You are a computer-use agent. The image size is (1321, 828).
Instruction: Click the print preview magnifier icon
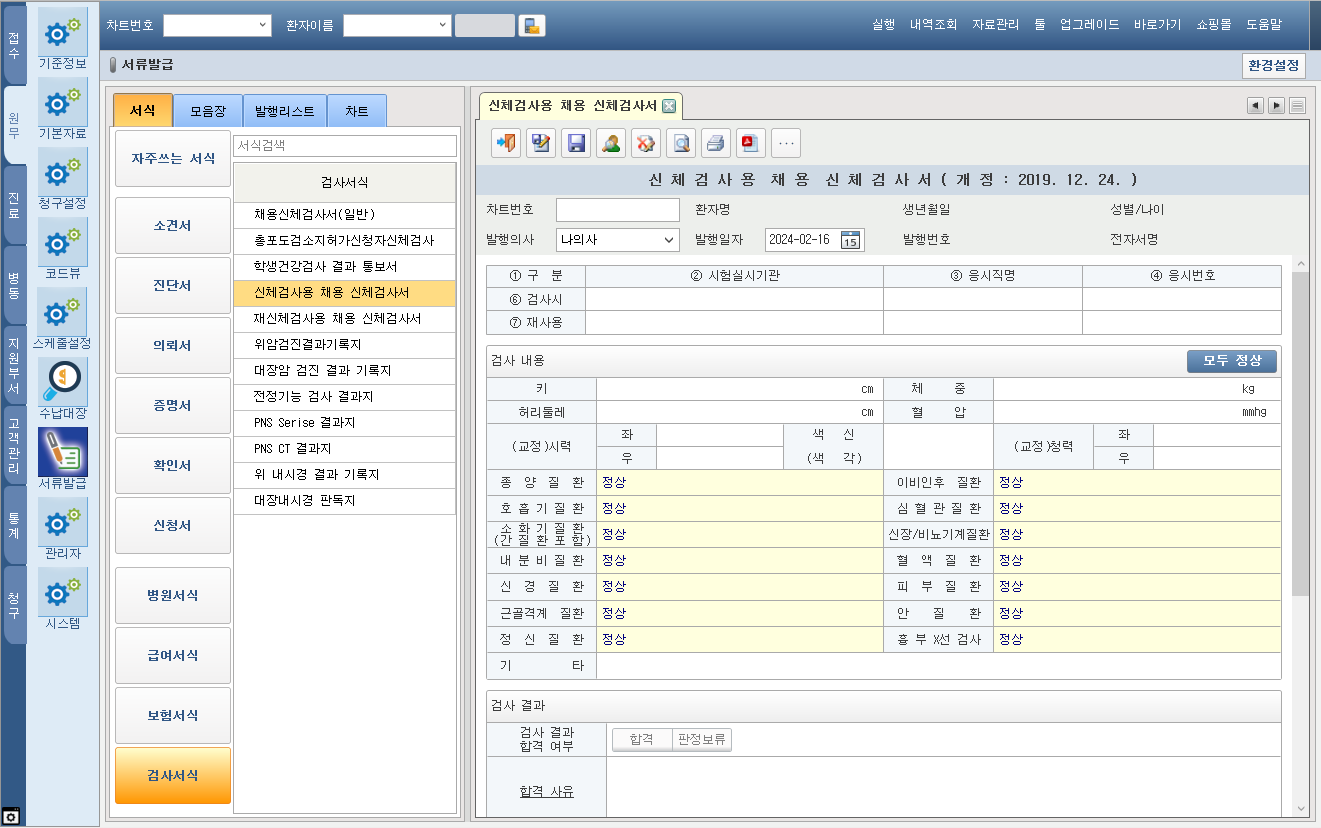(x=681, y=143)
